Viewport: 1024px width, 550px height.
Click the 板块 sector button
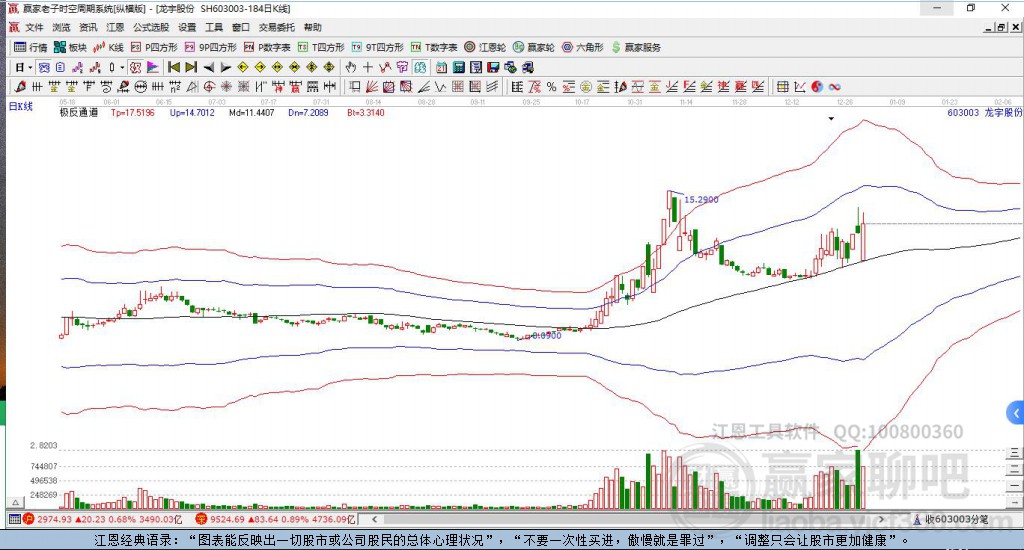point(71,47)
